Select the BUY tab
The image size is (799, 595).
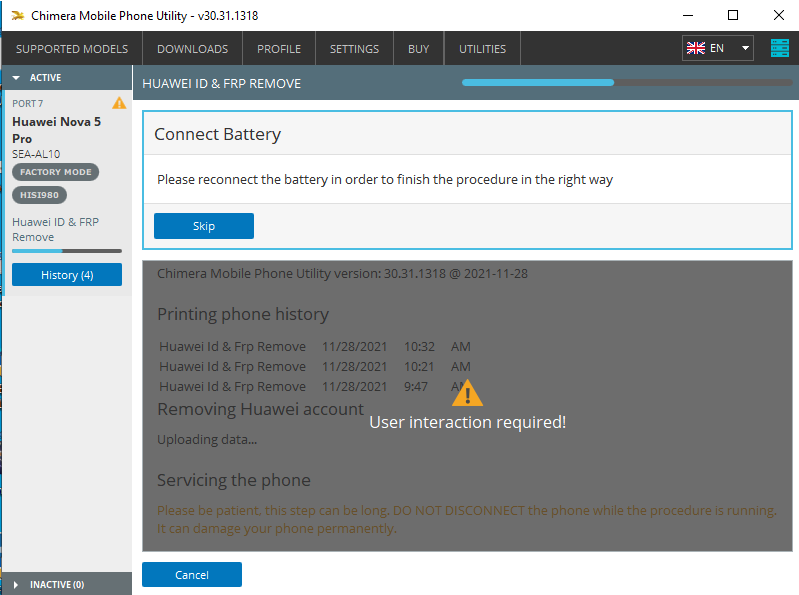point(418,49)
